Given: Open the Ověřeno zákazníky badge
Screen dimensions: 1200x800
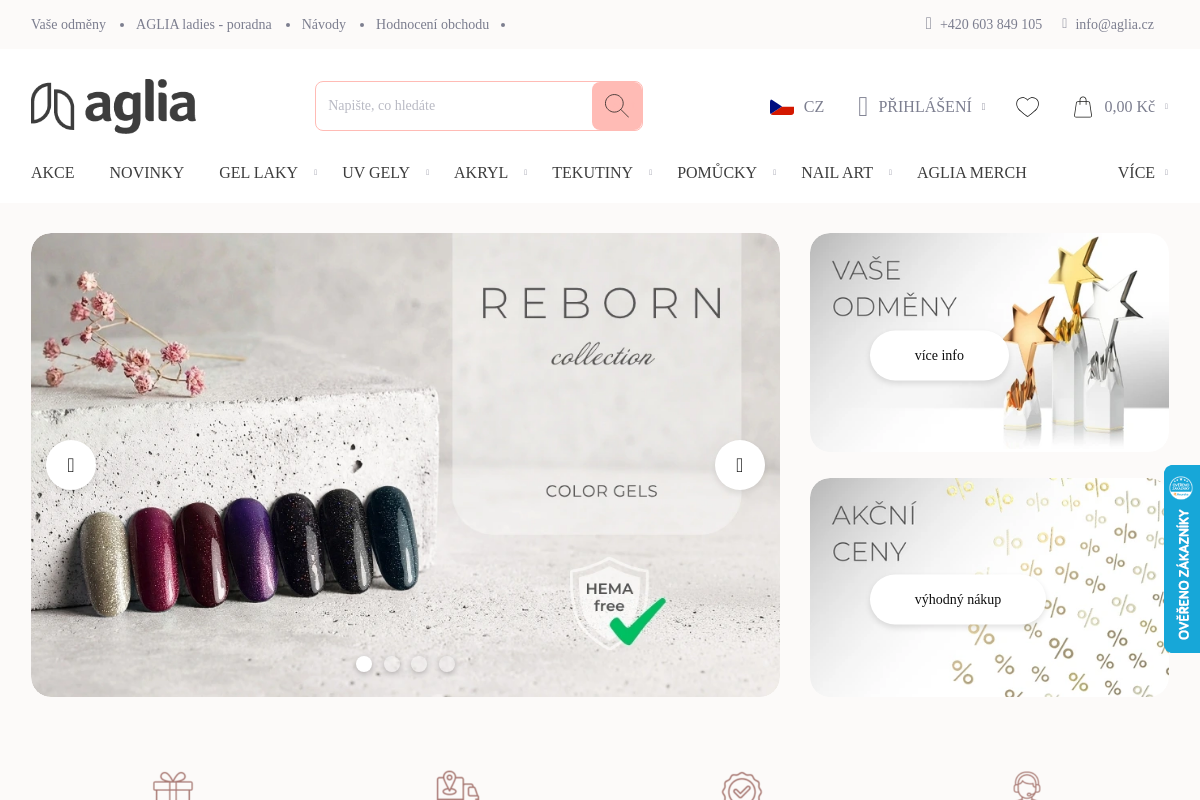Looking at the screenshot, I should [1182, 559].
